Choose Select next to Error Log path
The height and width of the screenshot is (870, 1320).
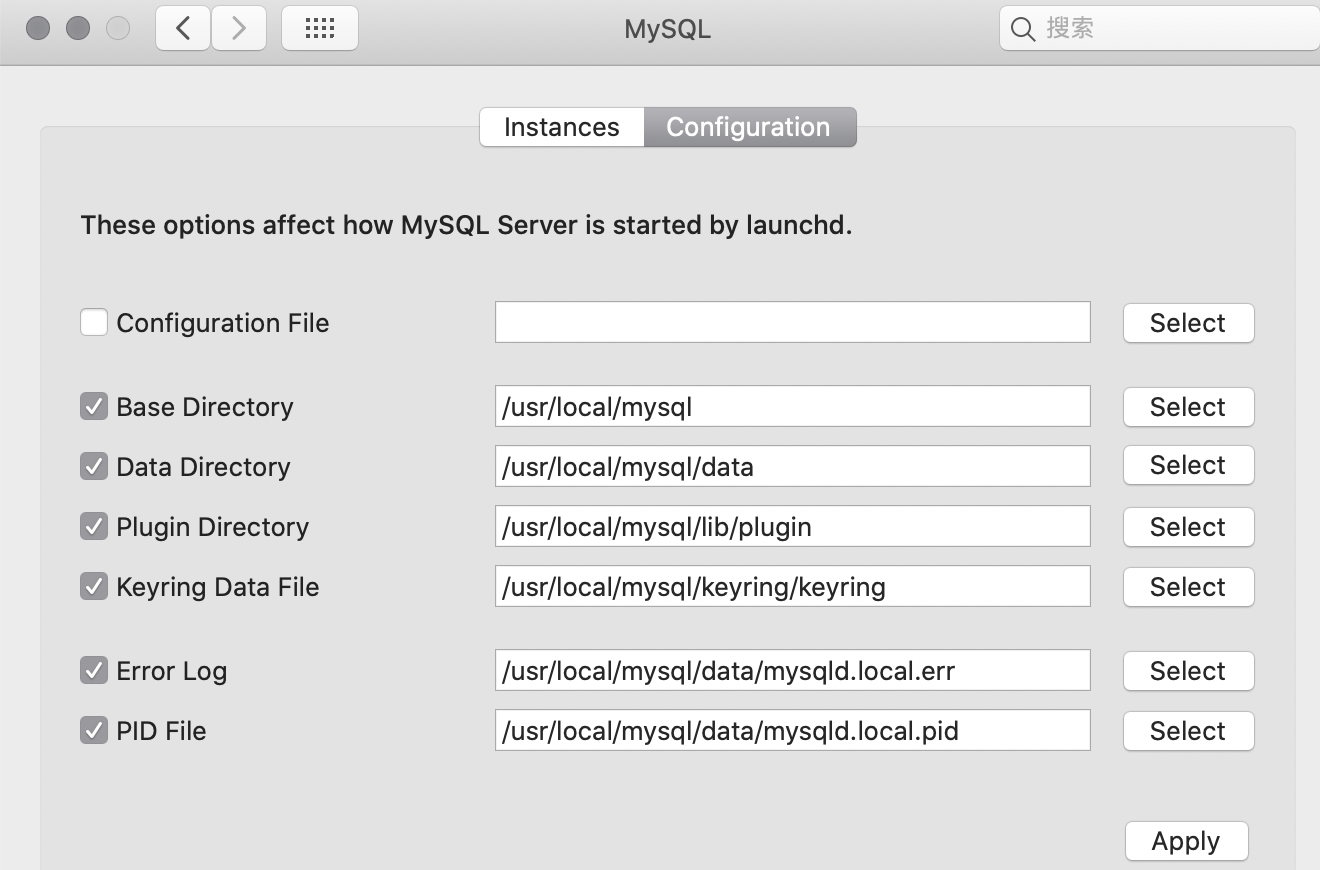click(1188, 671)
